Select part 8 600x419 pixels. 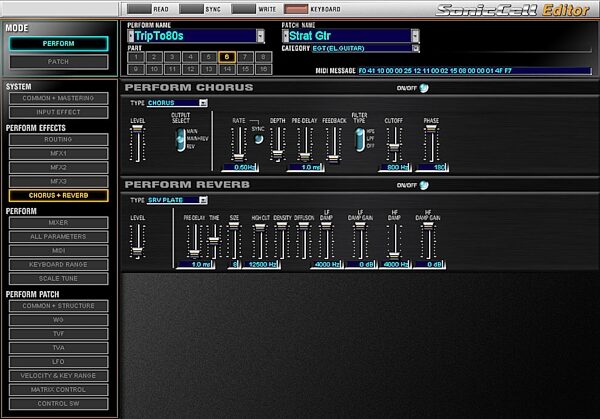(263, 57)
